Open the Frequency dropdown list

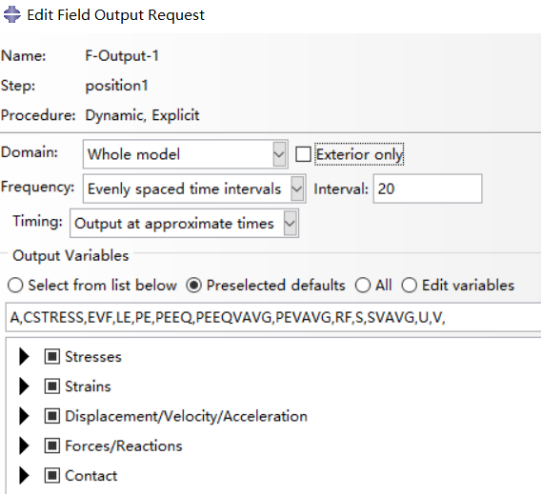click(x=195, y=189)
